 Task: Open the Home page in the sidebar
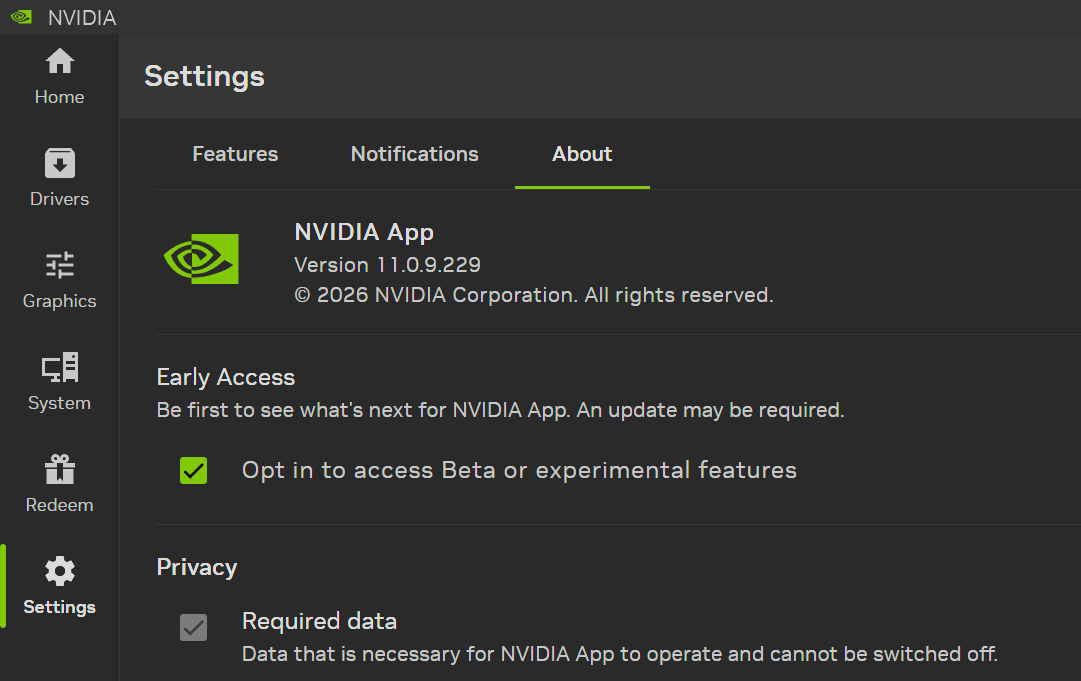click(59, 77)
